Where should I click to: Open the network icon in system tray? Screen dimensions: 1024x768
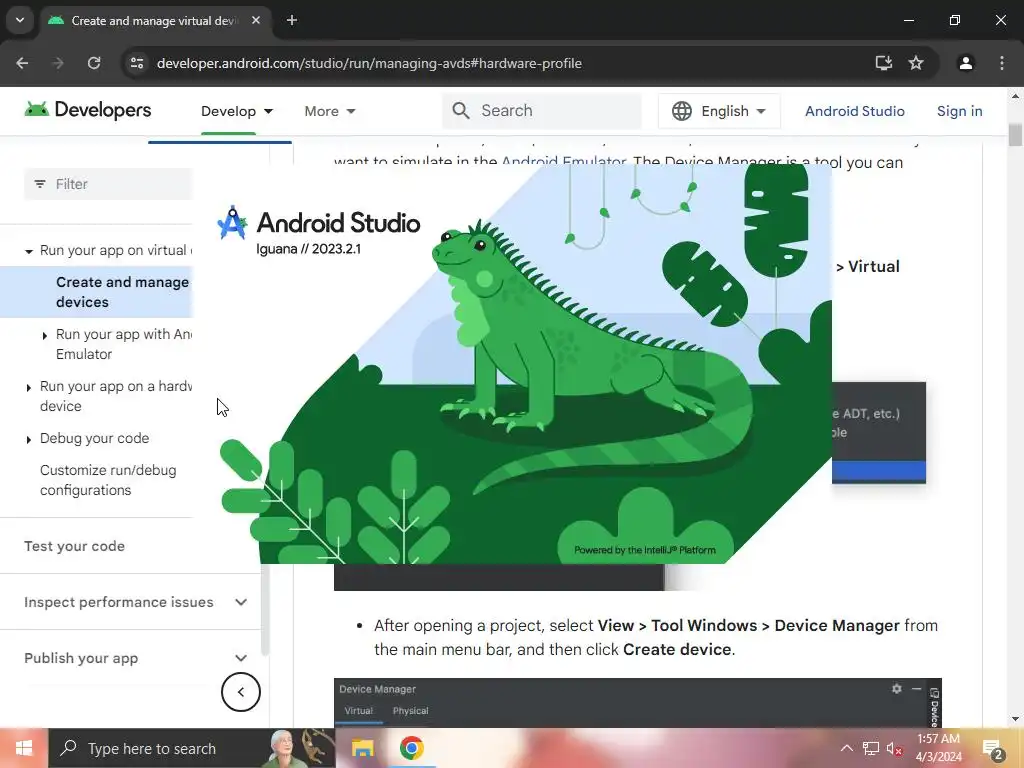click(x=871, y=748)
